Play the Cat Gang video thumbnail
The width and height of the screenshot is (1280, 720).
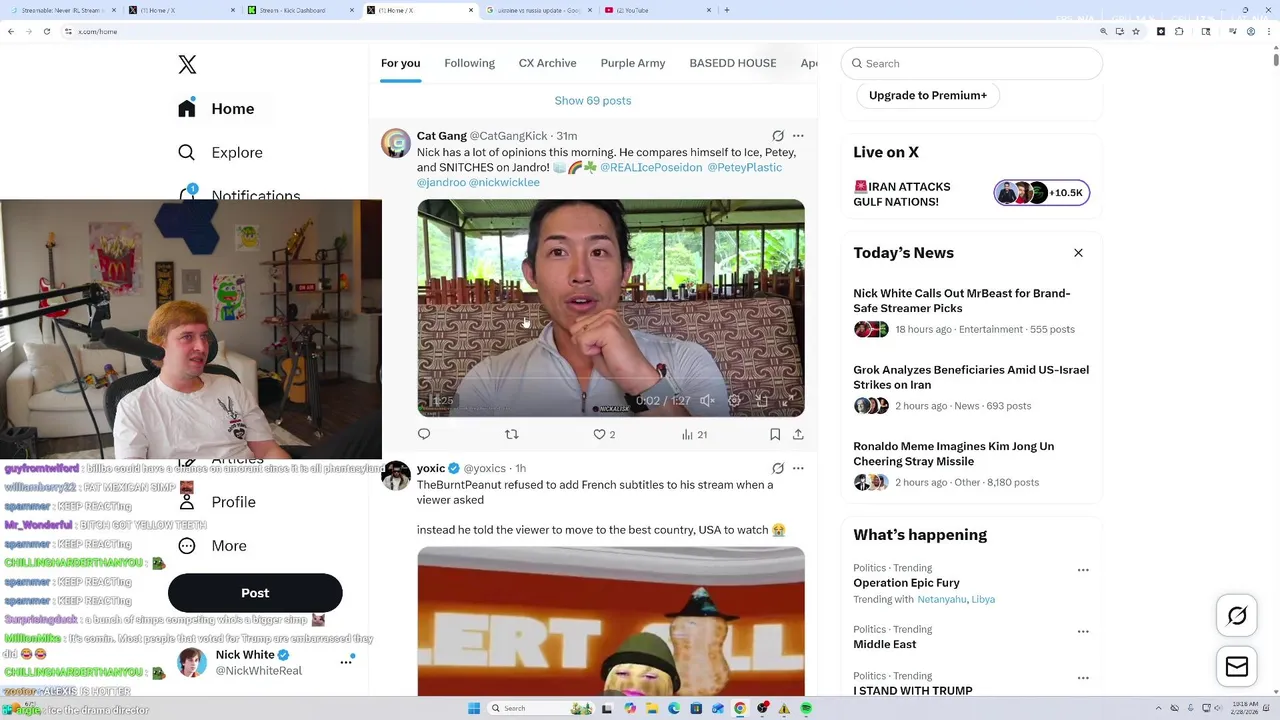tap(611, 308)
